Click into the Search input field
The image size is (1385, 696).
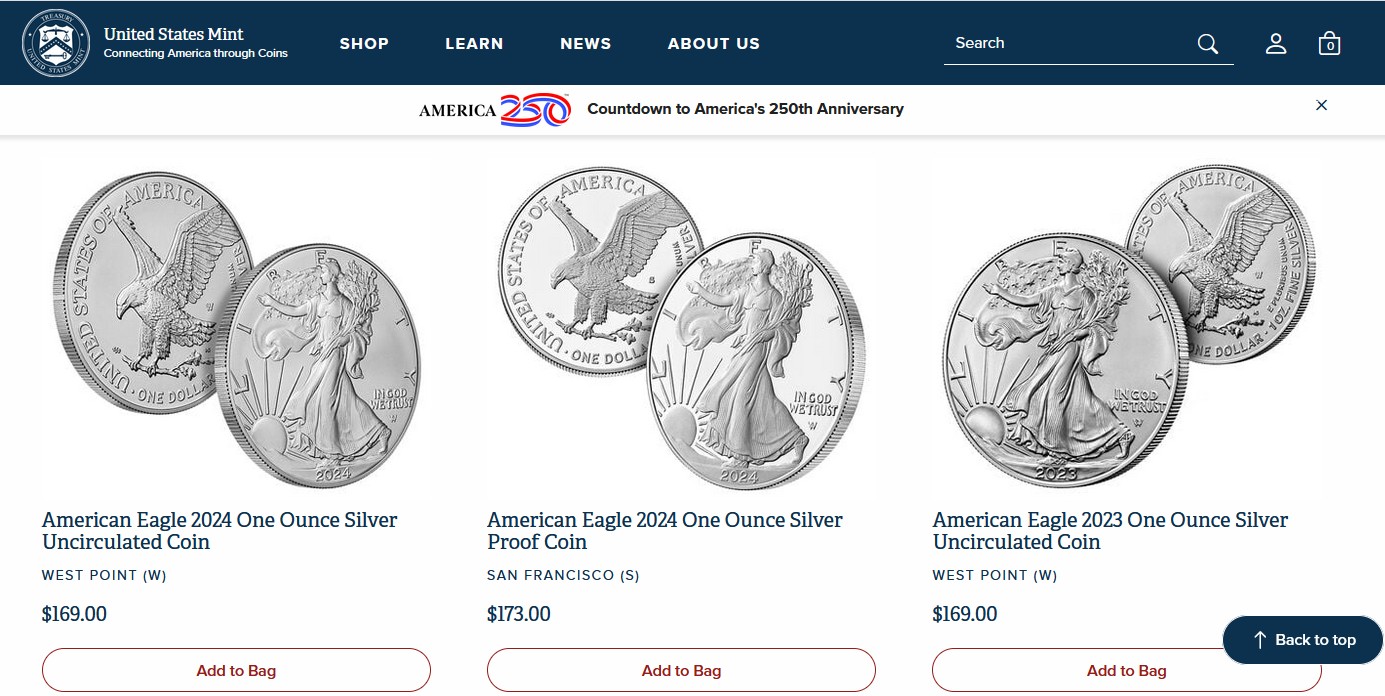point(1060,43)
